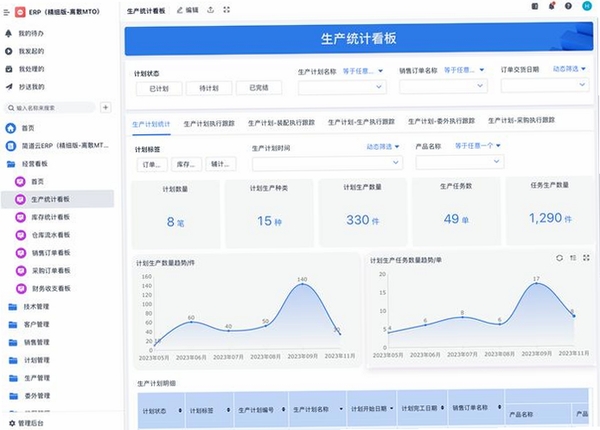Expand the 技术管理 folder
Viewport: 600px width, 430px height.
coord(29,306)
